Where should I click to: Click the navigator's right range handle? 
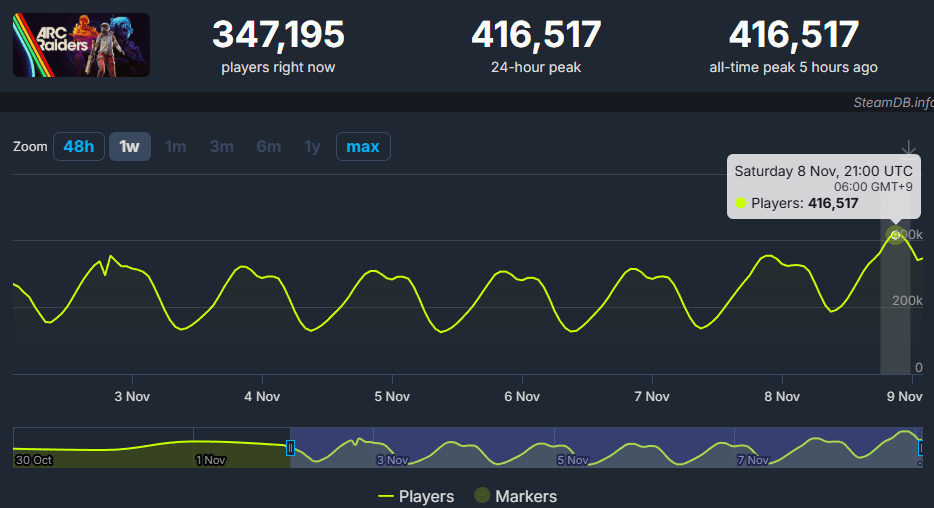point(921,448)
